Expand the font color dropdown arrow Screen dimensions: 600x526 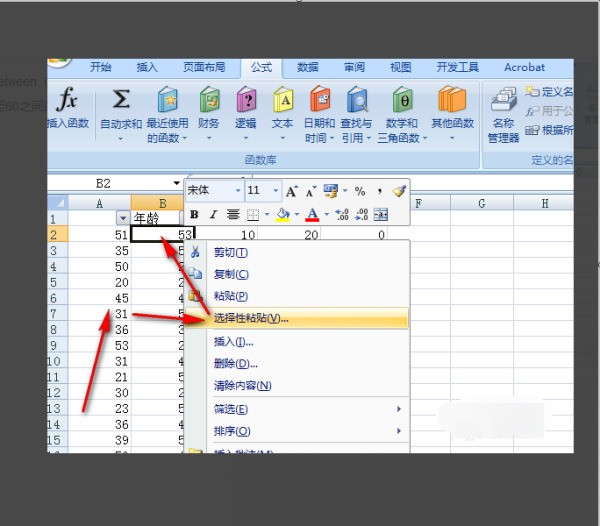[326, 215]
